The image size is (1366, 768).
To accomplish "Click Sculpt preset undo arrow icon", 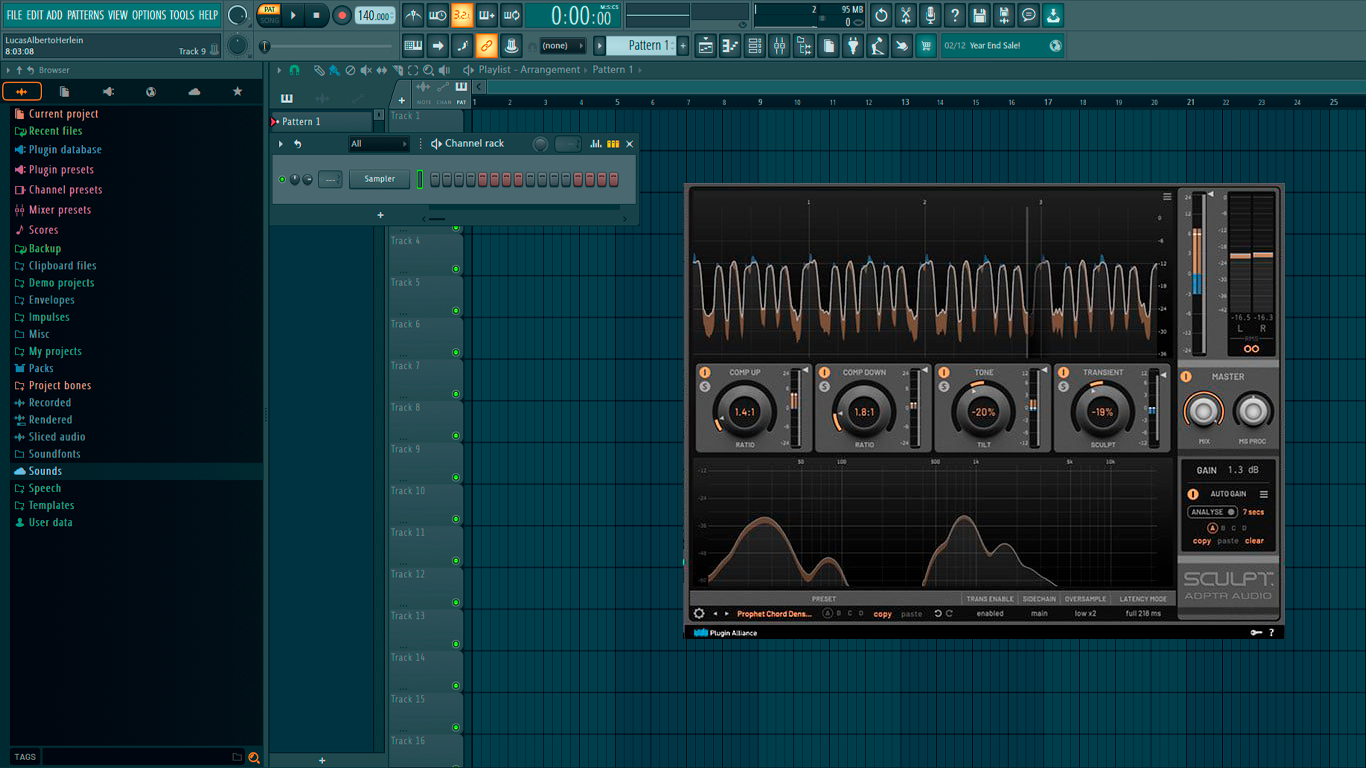I will [938, 614].
